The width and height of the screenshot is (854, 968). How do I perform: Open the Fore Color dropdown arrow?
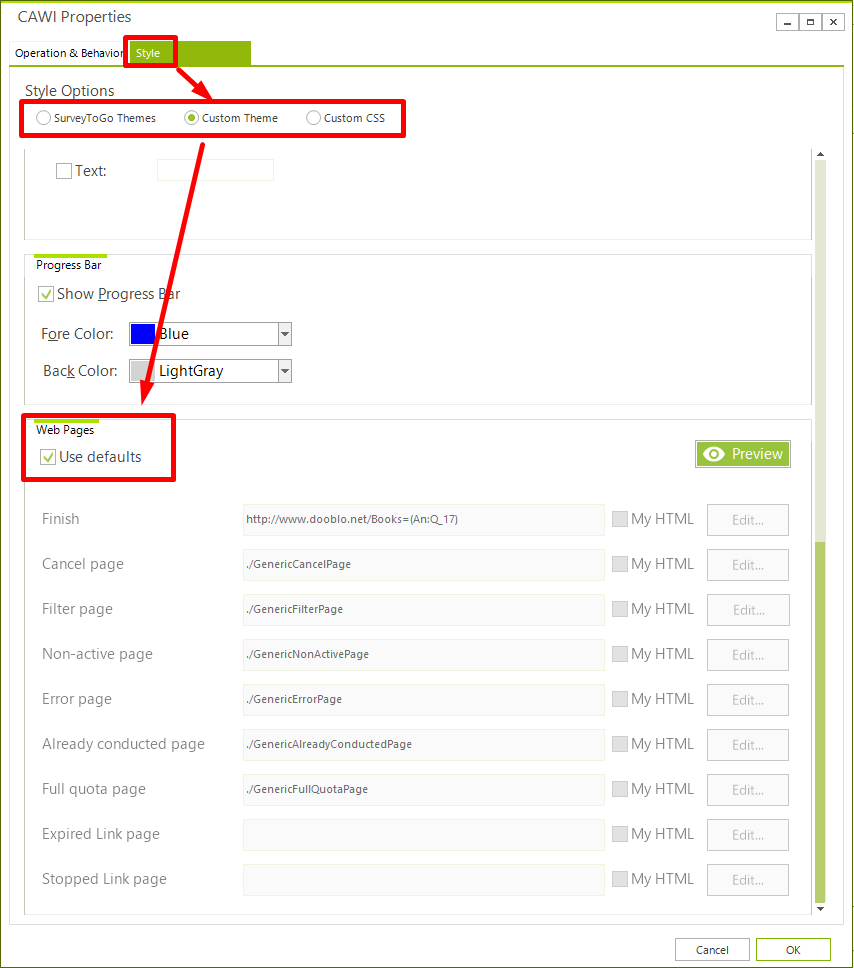[285, 334]
